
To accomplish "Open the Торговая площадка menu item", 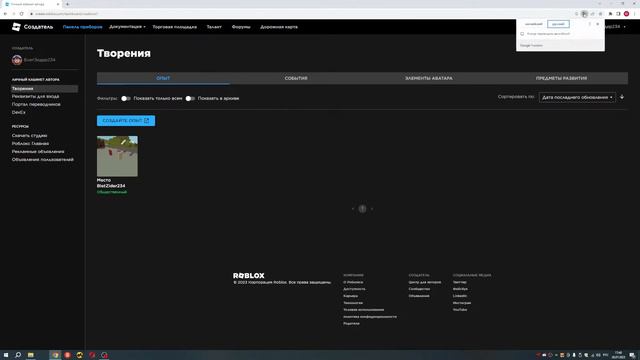I will tap(174, 27).
